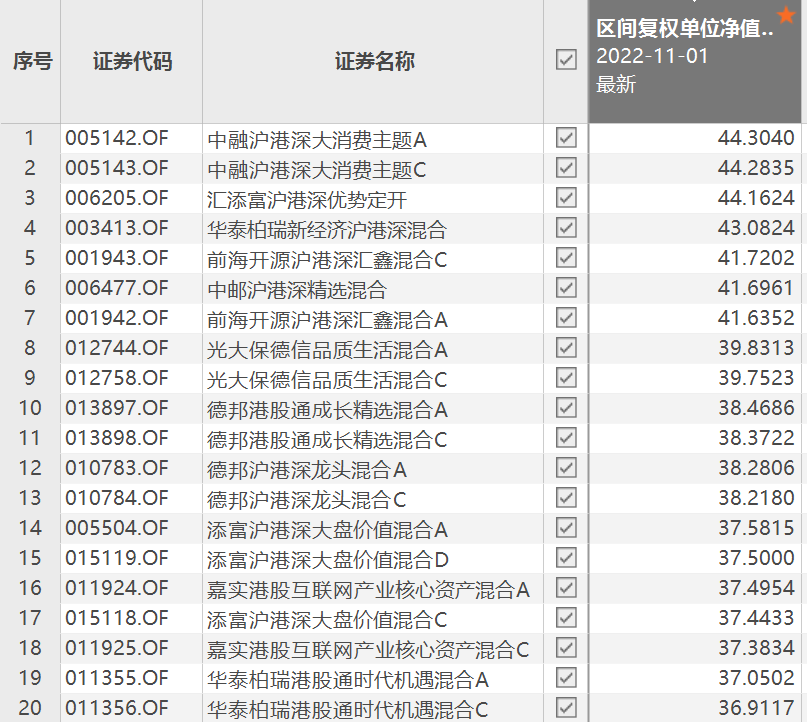Image resolution: width=807 pixels, height=722 pixels.
Task: Select the value 38.2806
Action: (756, 468)
